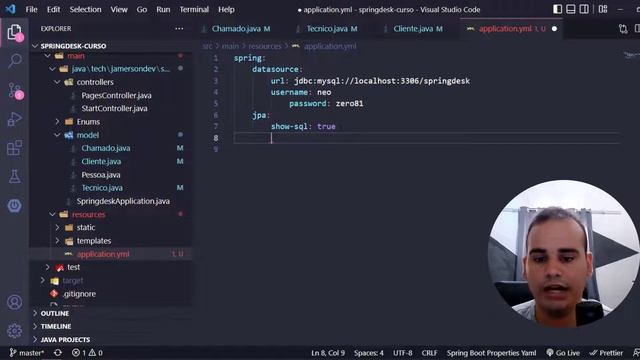Select language mode Spring Boot Properties Yaml
This screenshot has width=640, height=360.
491,353
